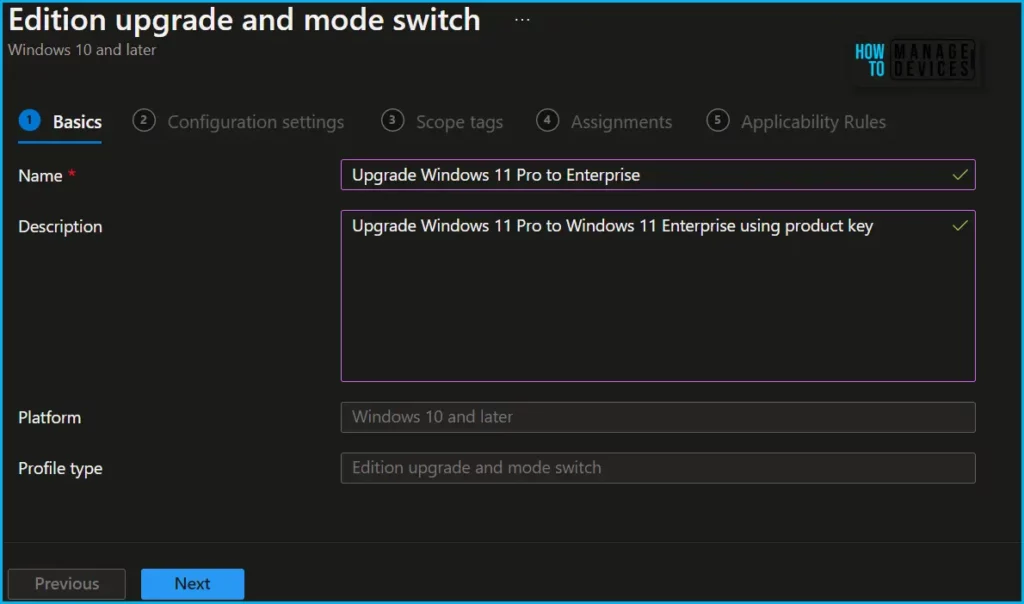Click the step 4 numbered circle icon
Screen dimensions: 1024x604
(547, 121)
